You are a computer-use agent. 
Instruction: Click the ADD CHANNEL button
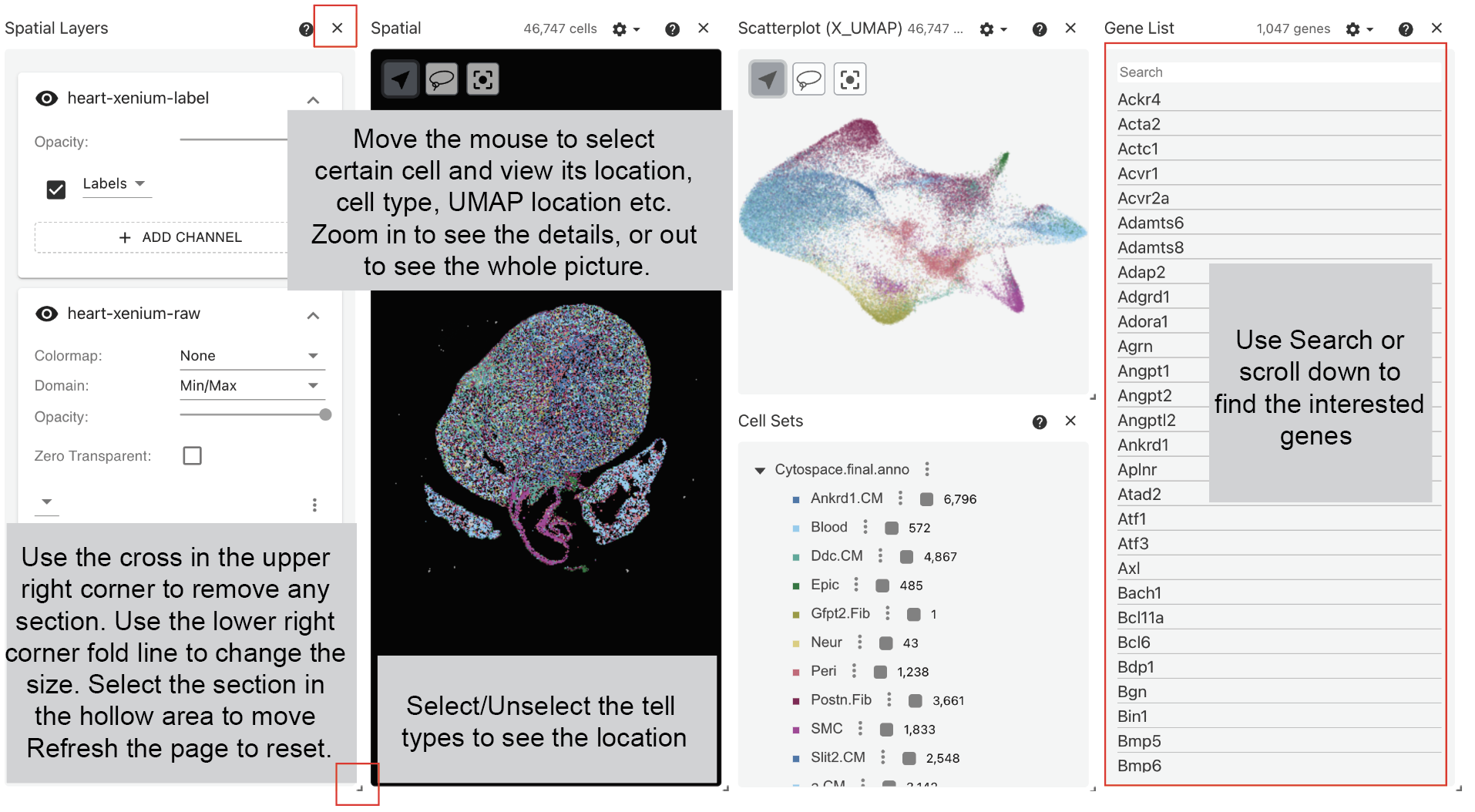181,237
